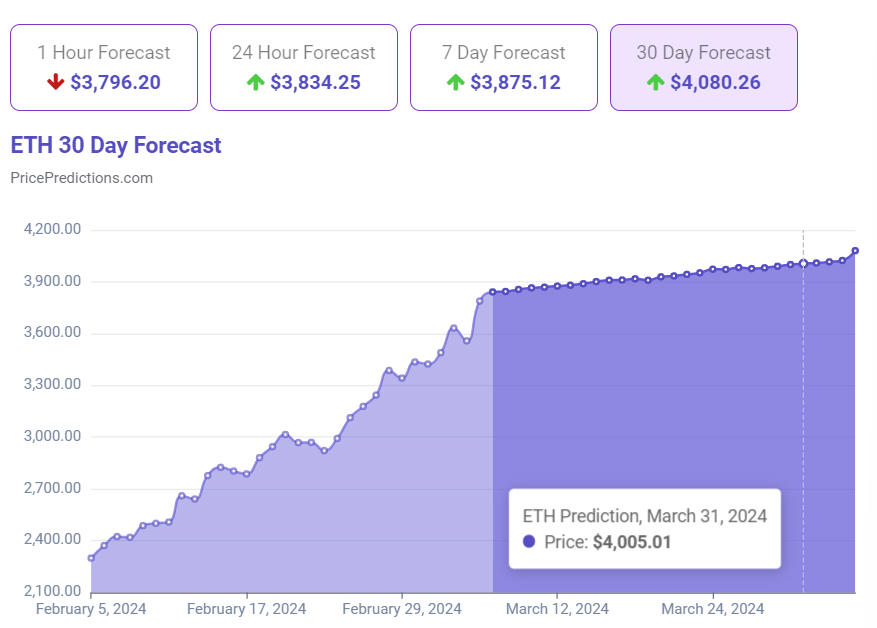This screenshot has height=628, width=877.
Task: Click the green up arrow beside $4,080.26
Action: click(656, 82)
